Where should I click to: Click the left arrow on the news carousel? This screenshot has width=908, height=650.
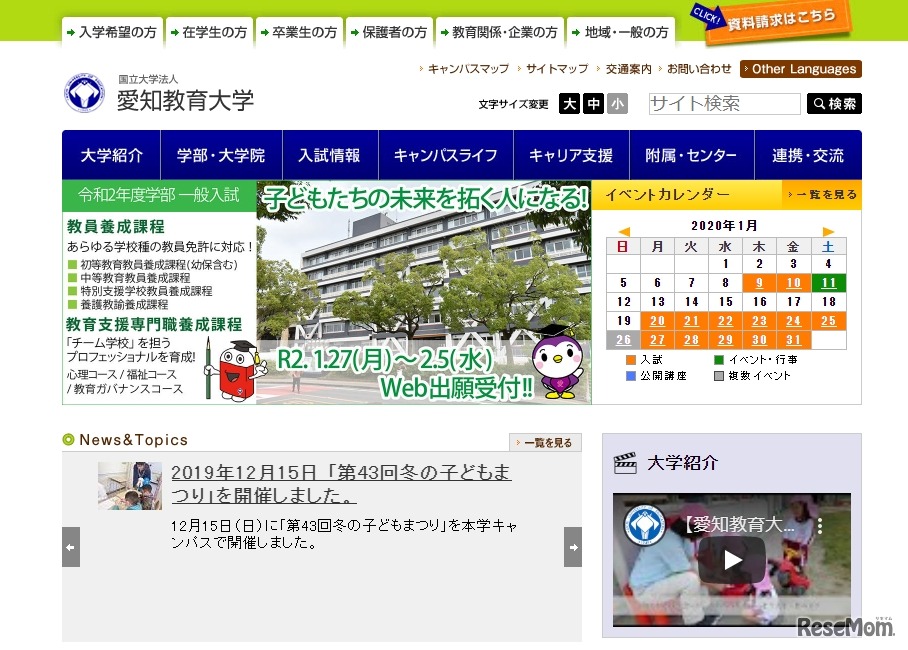pos(70,548)
